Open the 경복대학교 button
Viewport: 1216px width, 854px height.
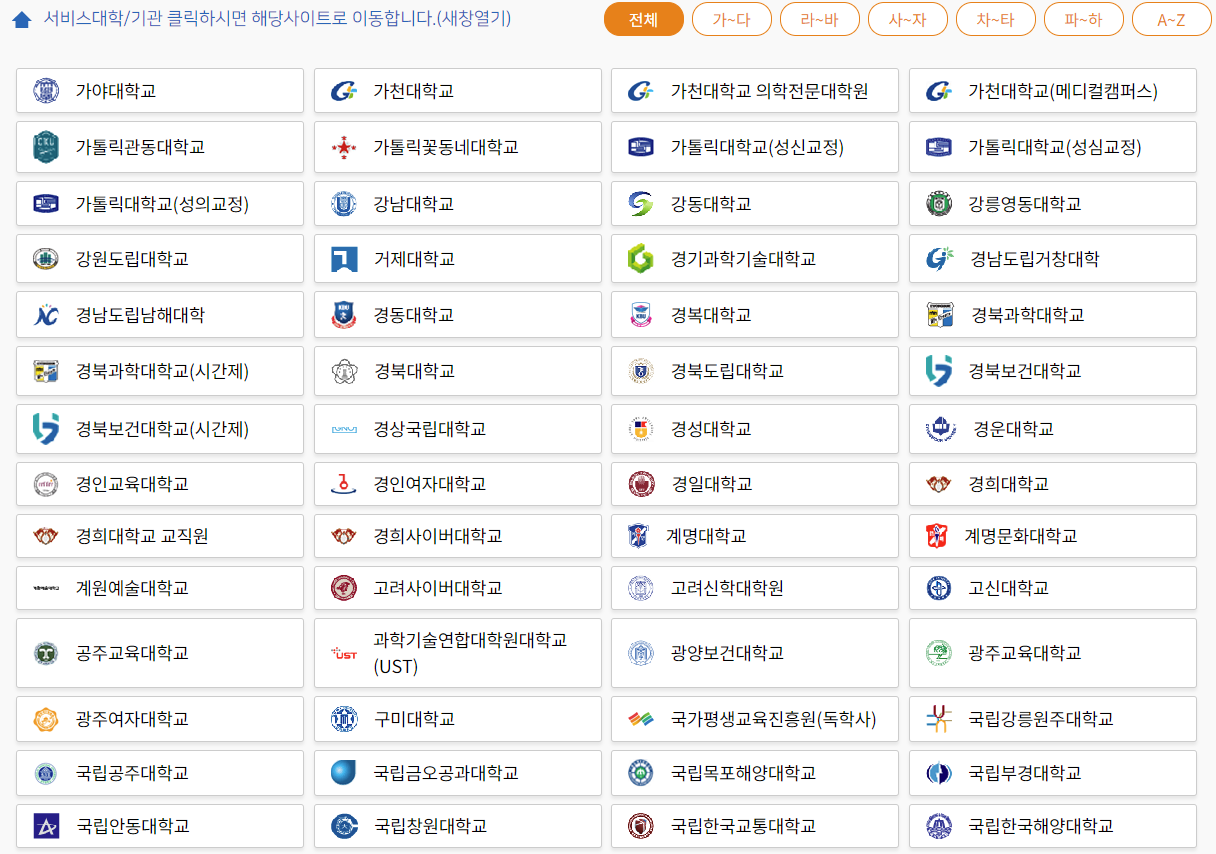point(755,315)
